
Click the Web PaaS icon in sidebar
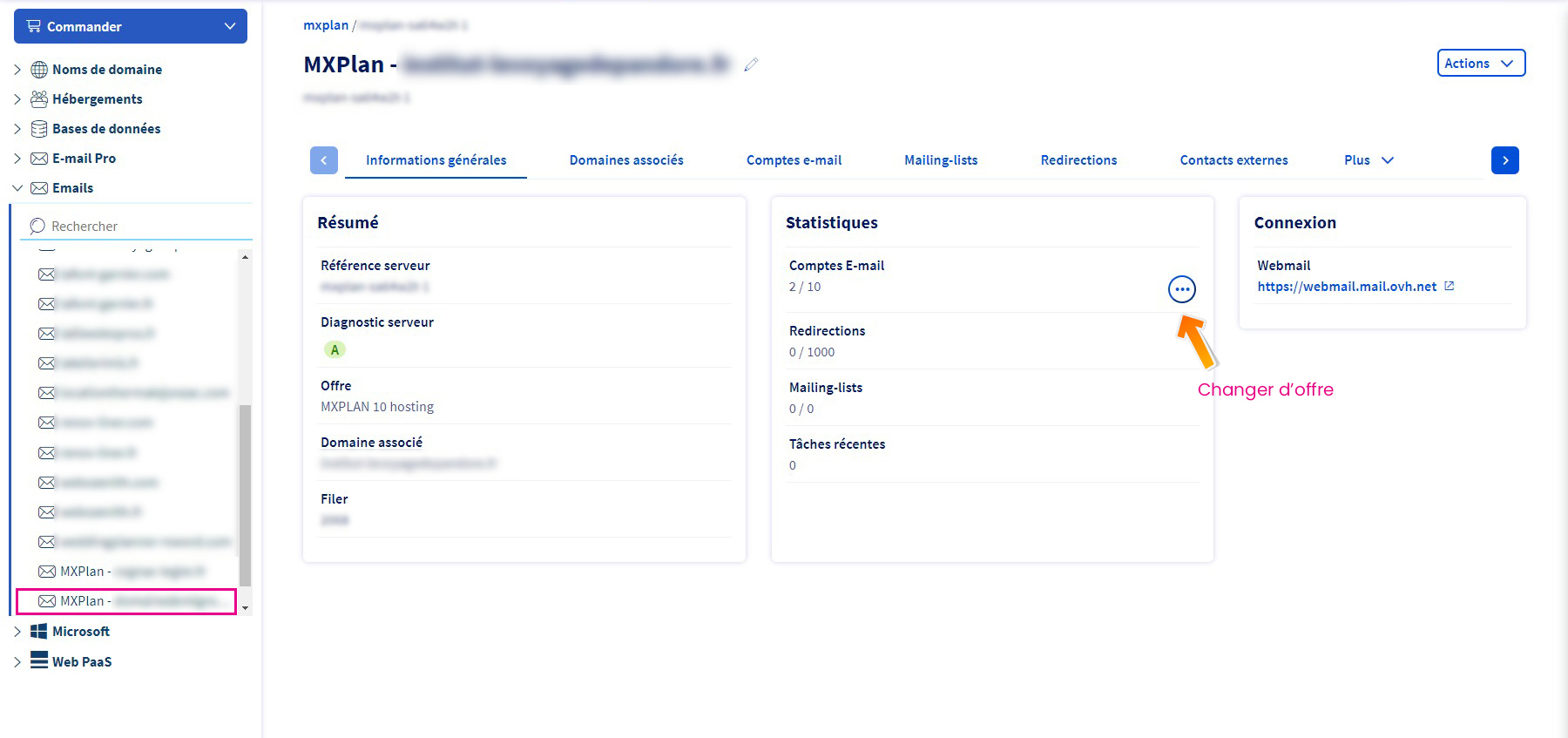[39, 660]
